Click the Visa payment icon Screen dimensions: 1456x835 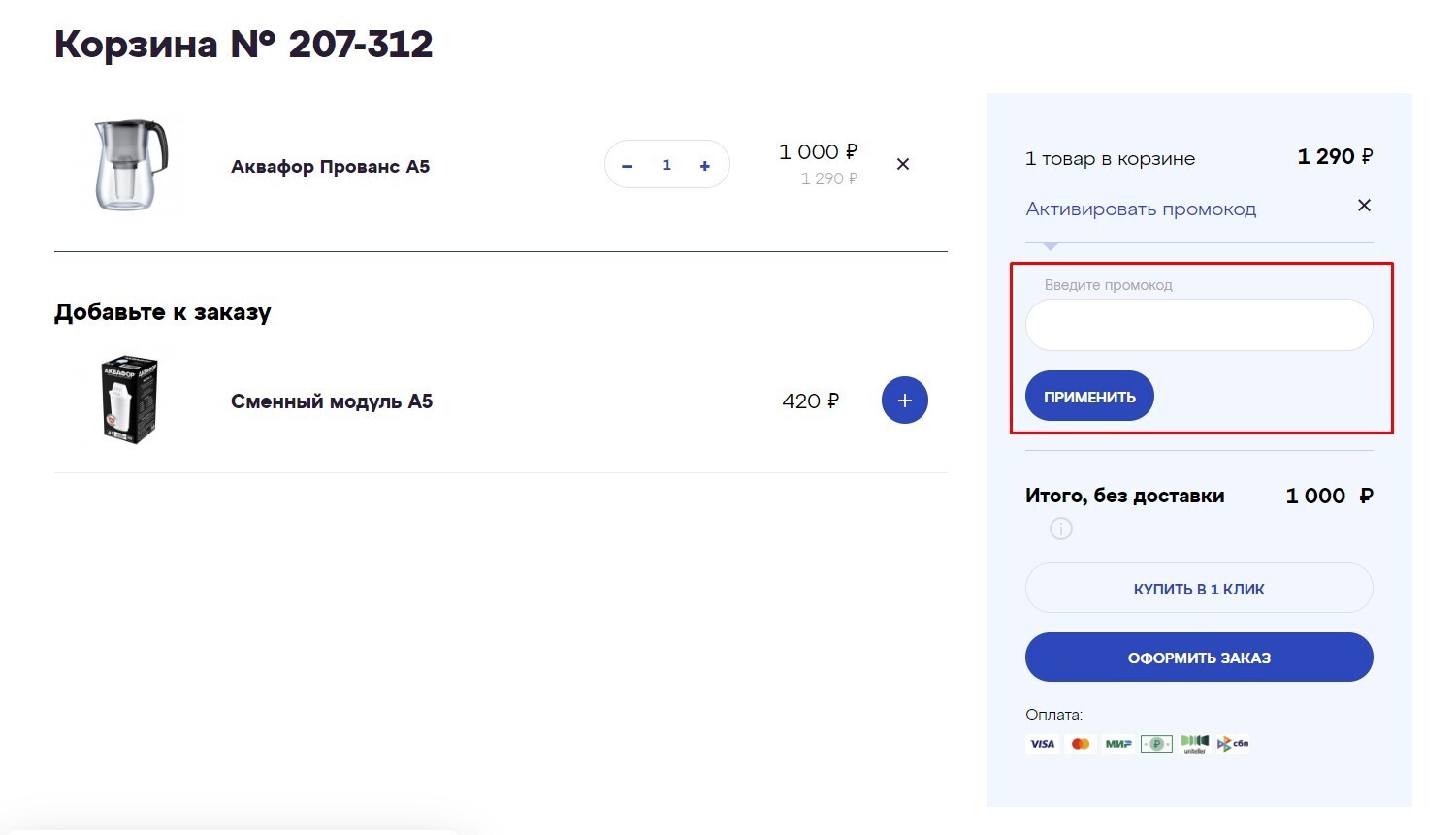tap(1042, 744)
